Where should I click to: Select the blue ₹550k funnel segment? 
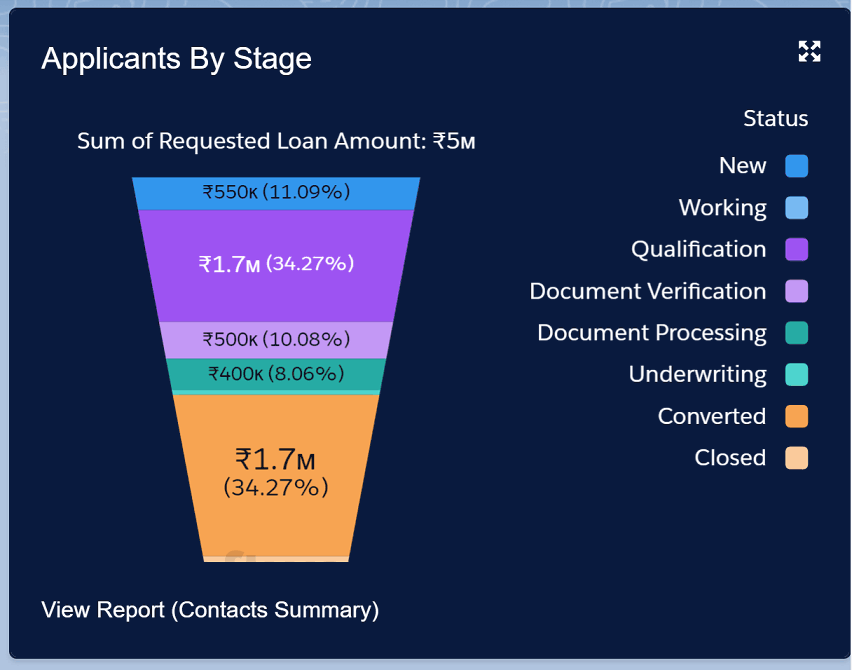(x=276, y=193)
